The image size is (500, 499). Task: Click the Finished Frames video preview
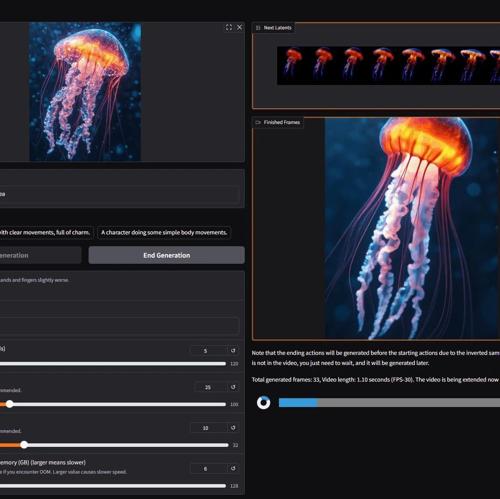pos(412,228)
